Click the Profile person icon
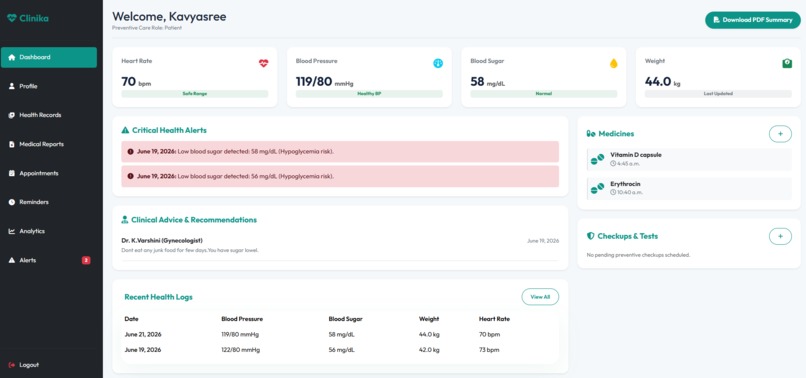Viewport: 806px width, 378px height. point(12,86)
